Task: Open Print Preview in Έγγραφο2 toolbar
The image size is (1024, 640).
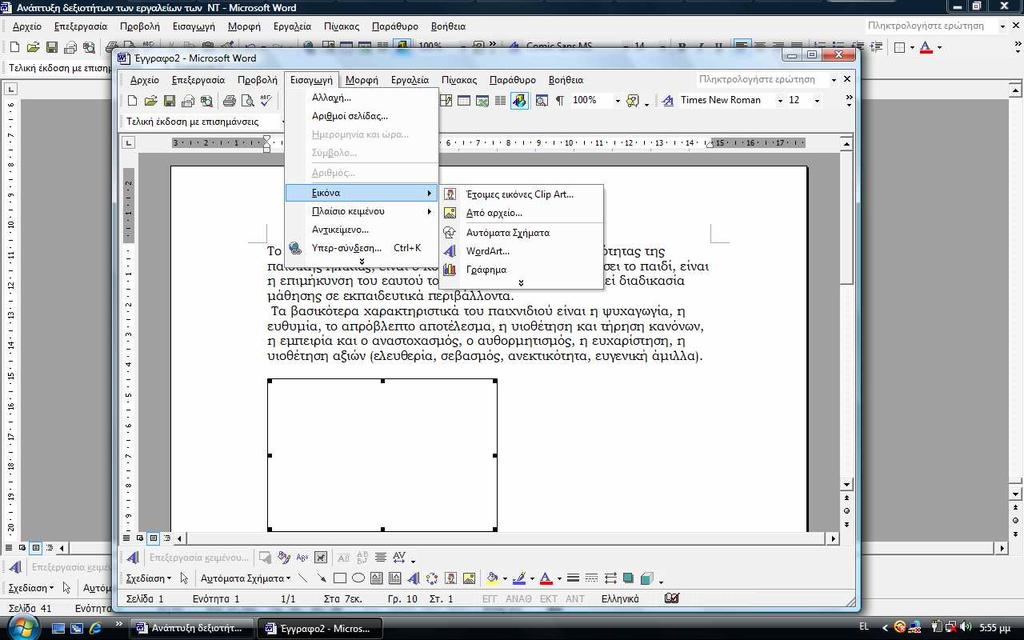Action: point(247,101)
